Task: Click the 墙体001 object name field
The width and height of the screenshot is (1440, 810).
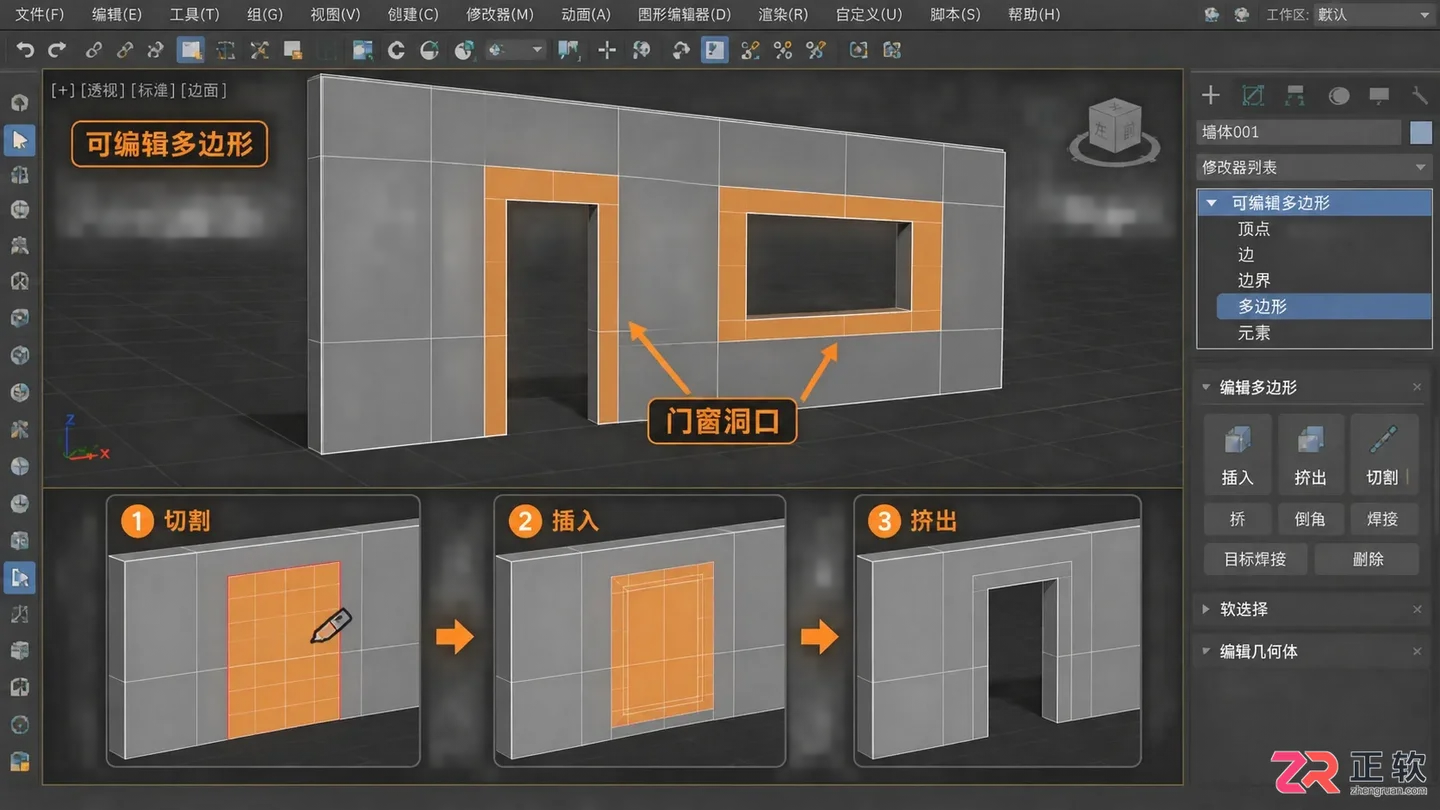Action: pyautogui.click(x=1299, y=132)
